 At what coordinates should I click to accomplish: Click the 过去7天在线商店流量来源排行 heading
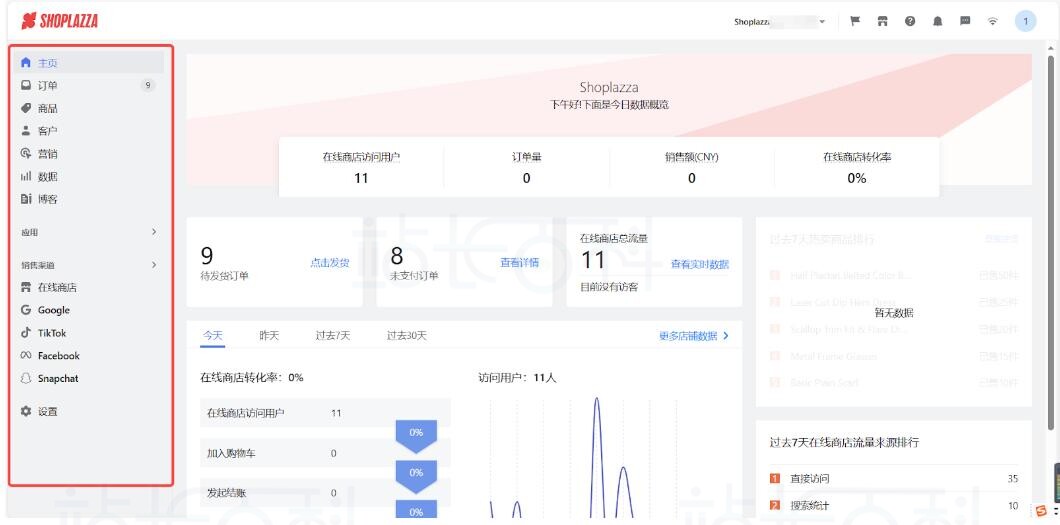(x=844, y=443)
